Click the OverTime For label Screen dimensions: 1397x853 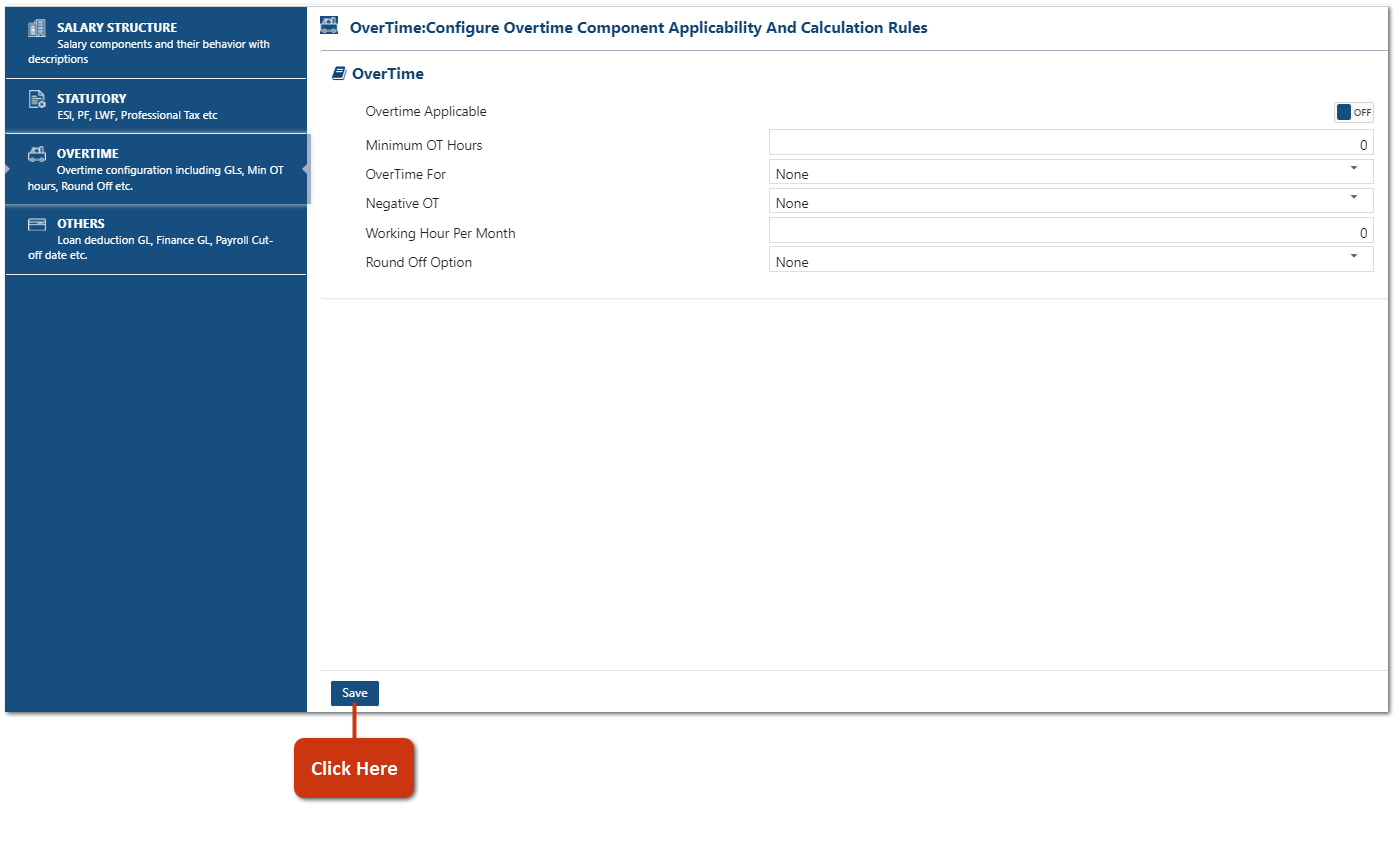pos(406,174)
